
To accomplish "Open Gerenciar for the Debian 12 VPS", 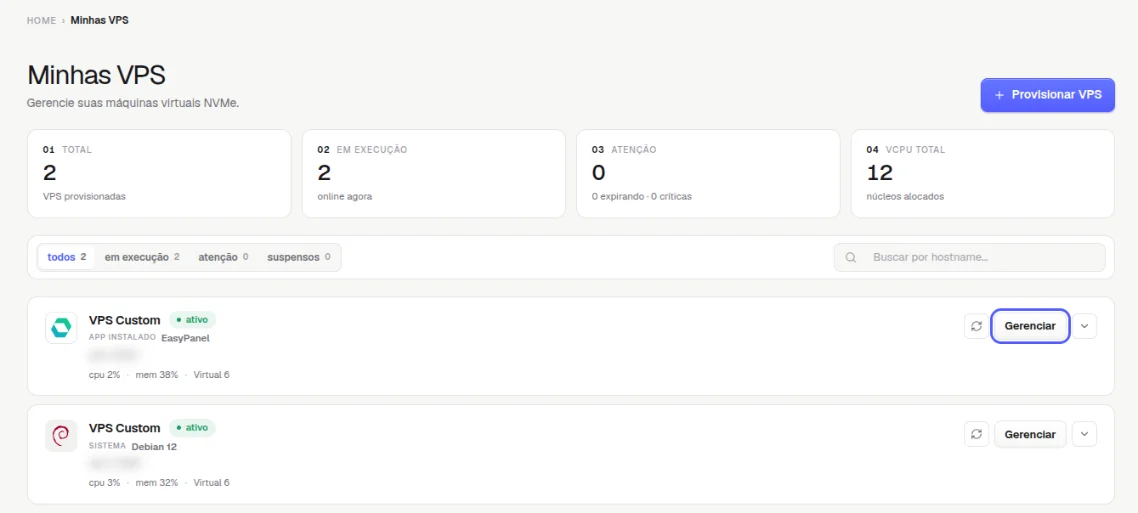I will (x=1030, y=434).
